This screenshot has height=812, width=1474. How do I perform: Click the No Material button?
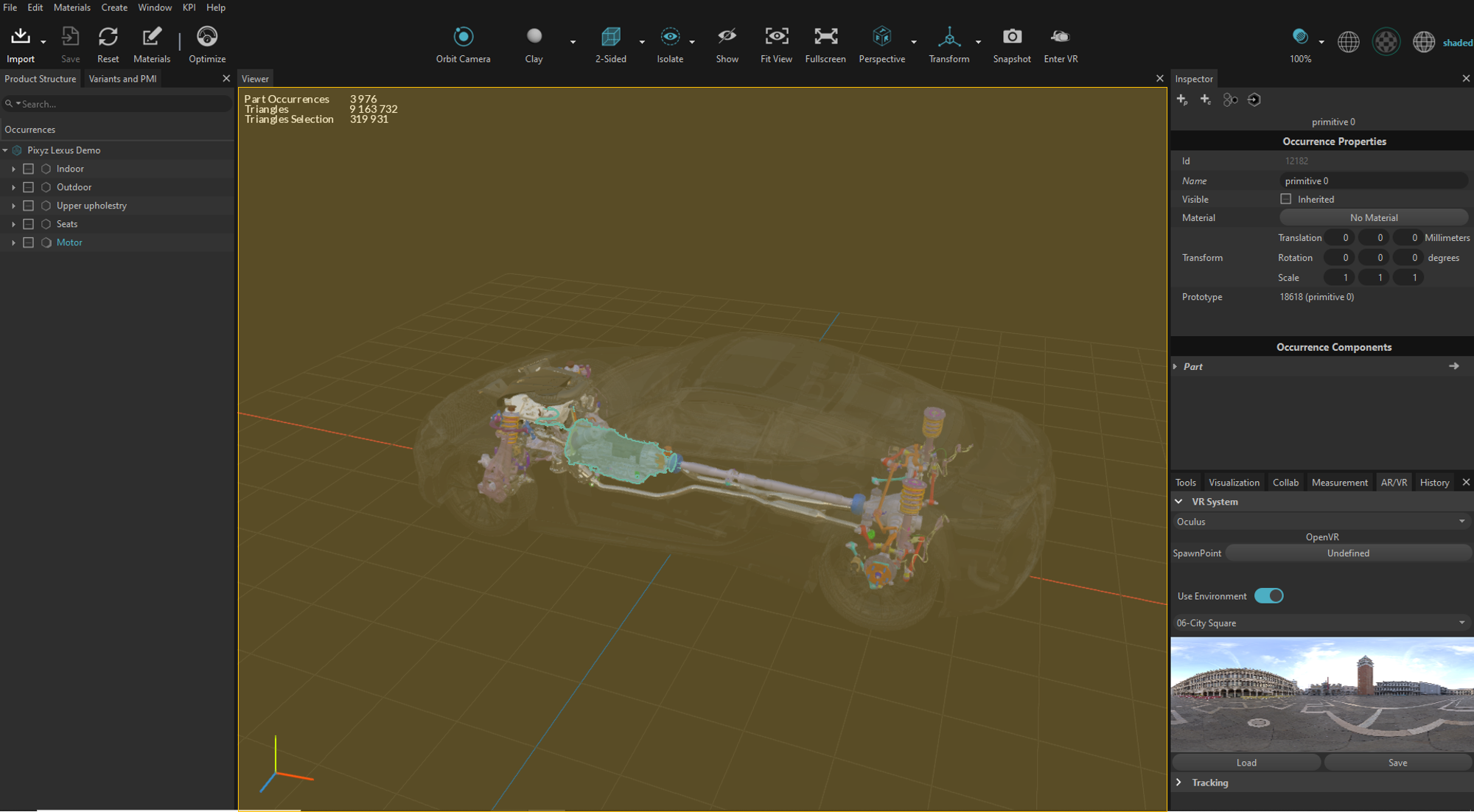[x=1373, y=218]
